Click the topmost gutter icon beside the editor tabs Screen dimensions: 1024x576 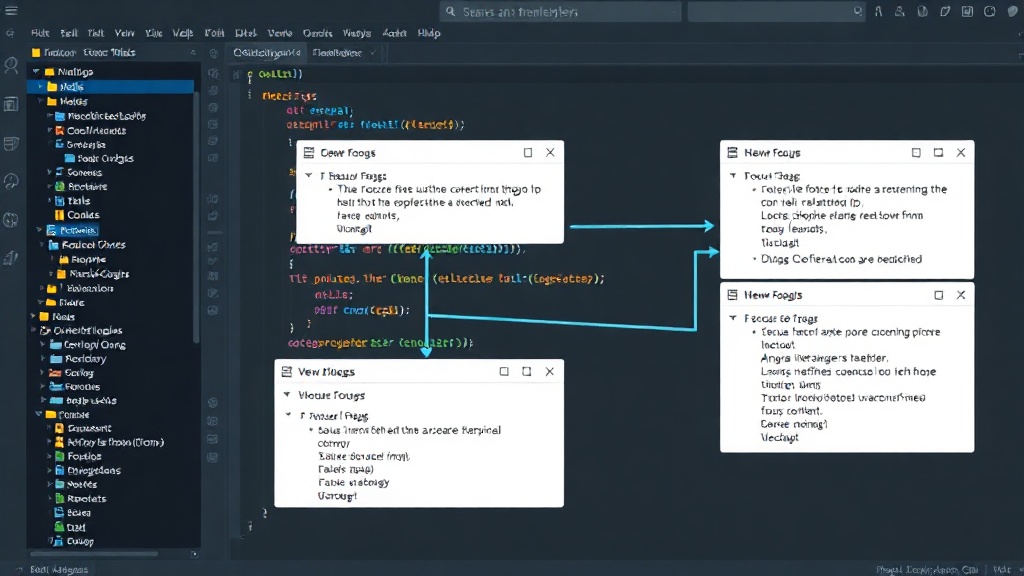214,53
